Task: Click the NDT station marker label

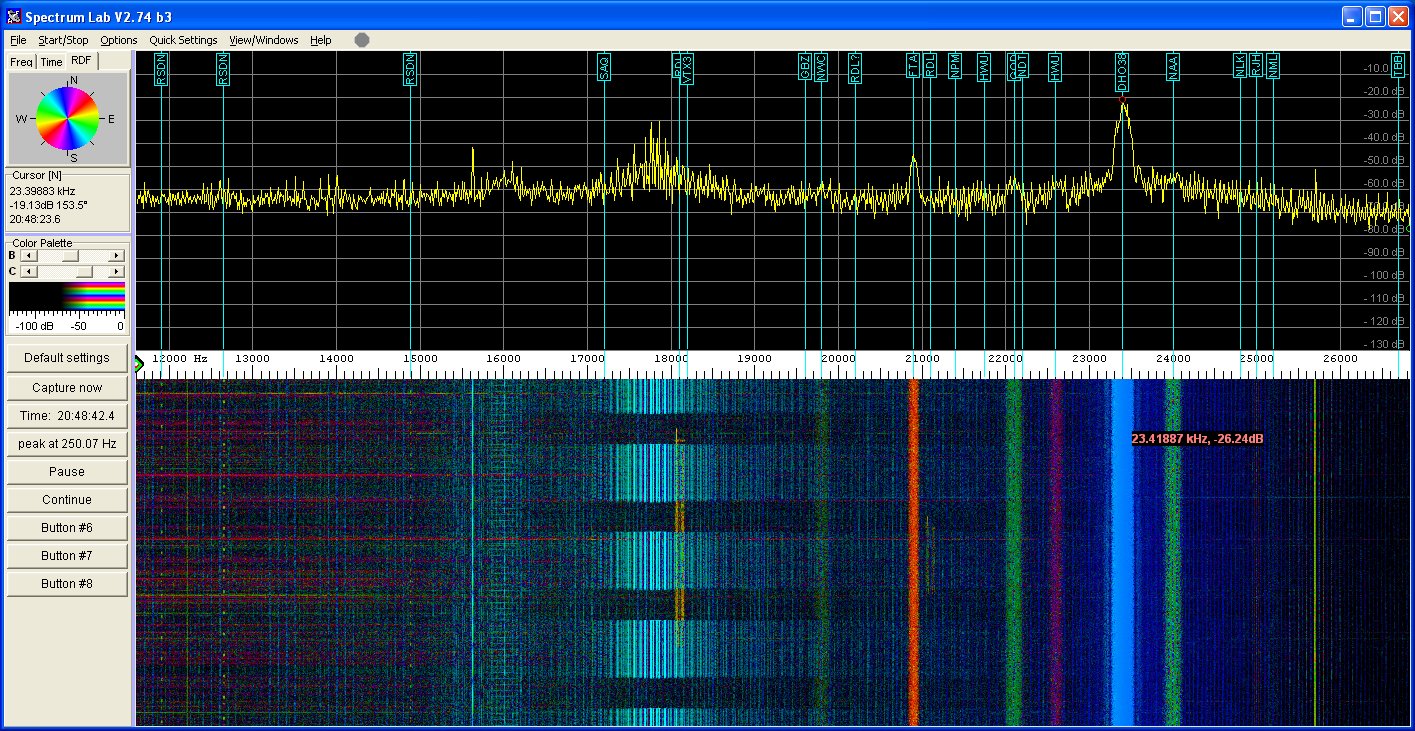Action: coord(1022,67)
